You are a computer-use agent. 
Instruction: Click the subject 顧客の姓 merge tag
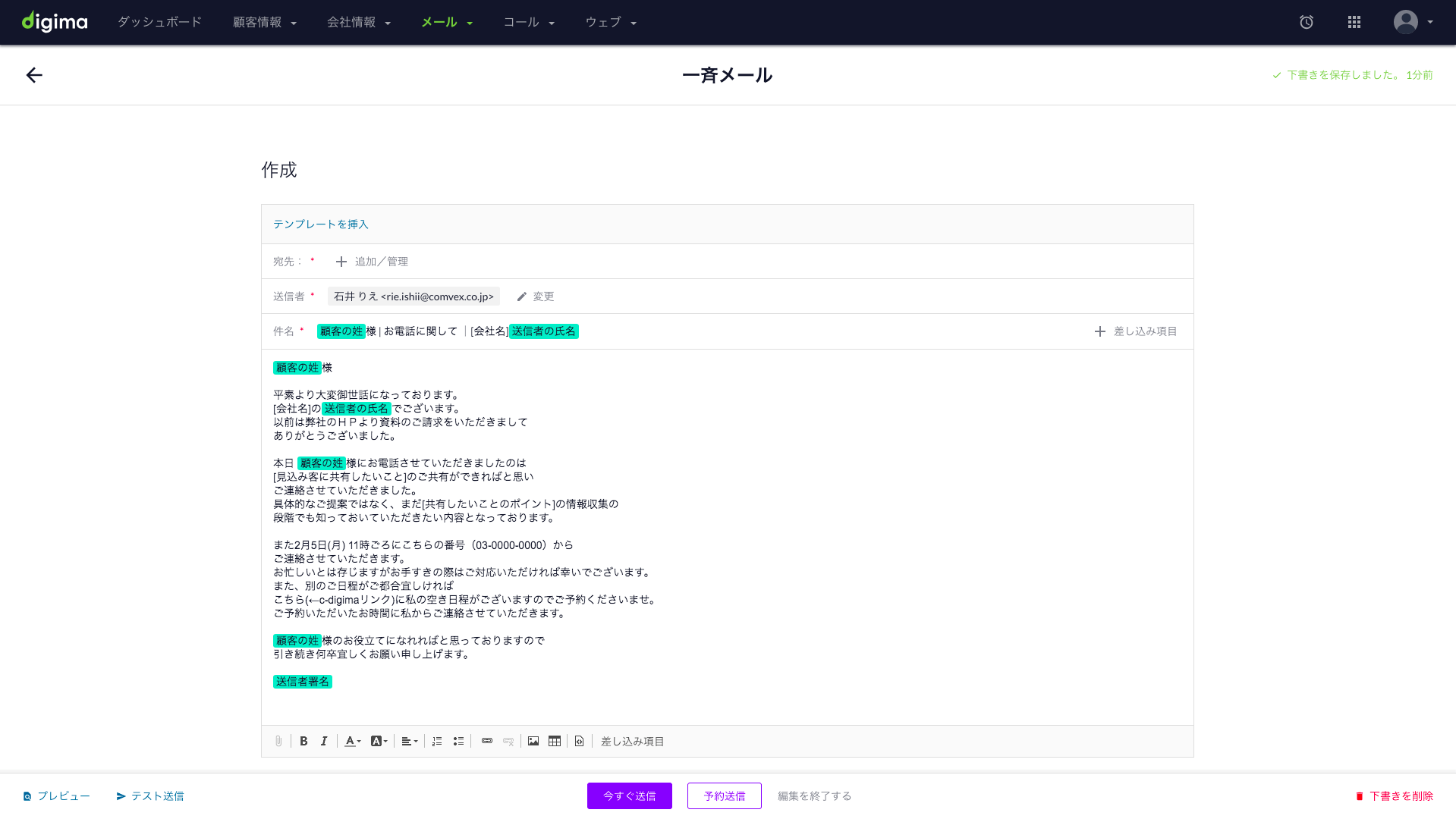coord(341,331)
